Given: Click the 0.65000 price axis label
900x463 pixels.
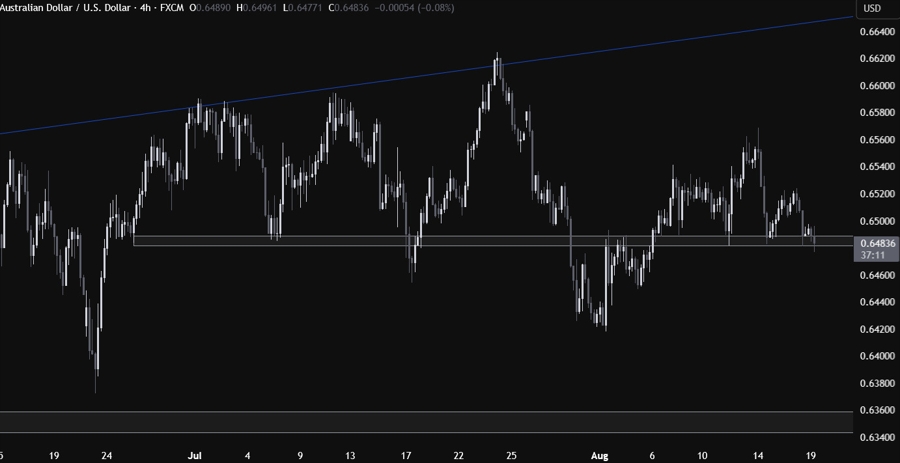Looking at the screenshot, I should (877, 221).
